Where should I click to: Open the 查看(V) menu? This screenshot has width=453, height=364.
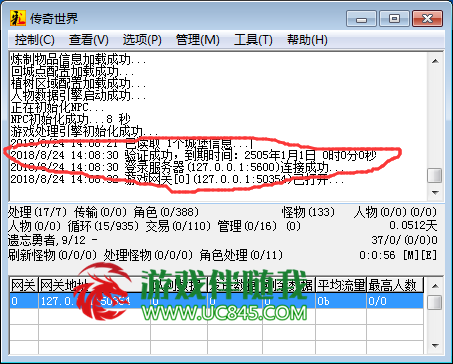coord(89,40)
